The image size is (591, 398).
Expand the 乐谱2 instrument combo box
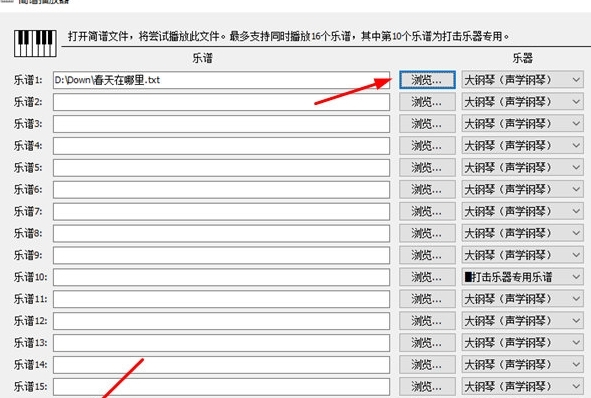(x=522, y=102)
